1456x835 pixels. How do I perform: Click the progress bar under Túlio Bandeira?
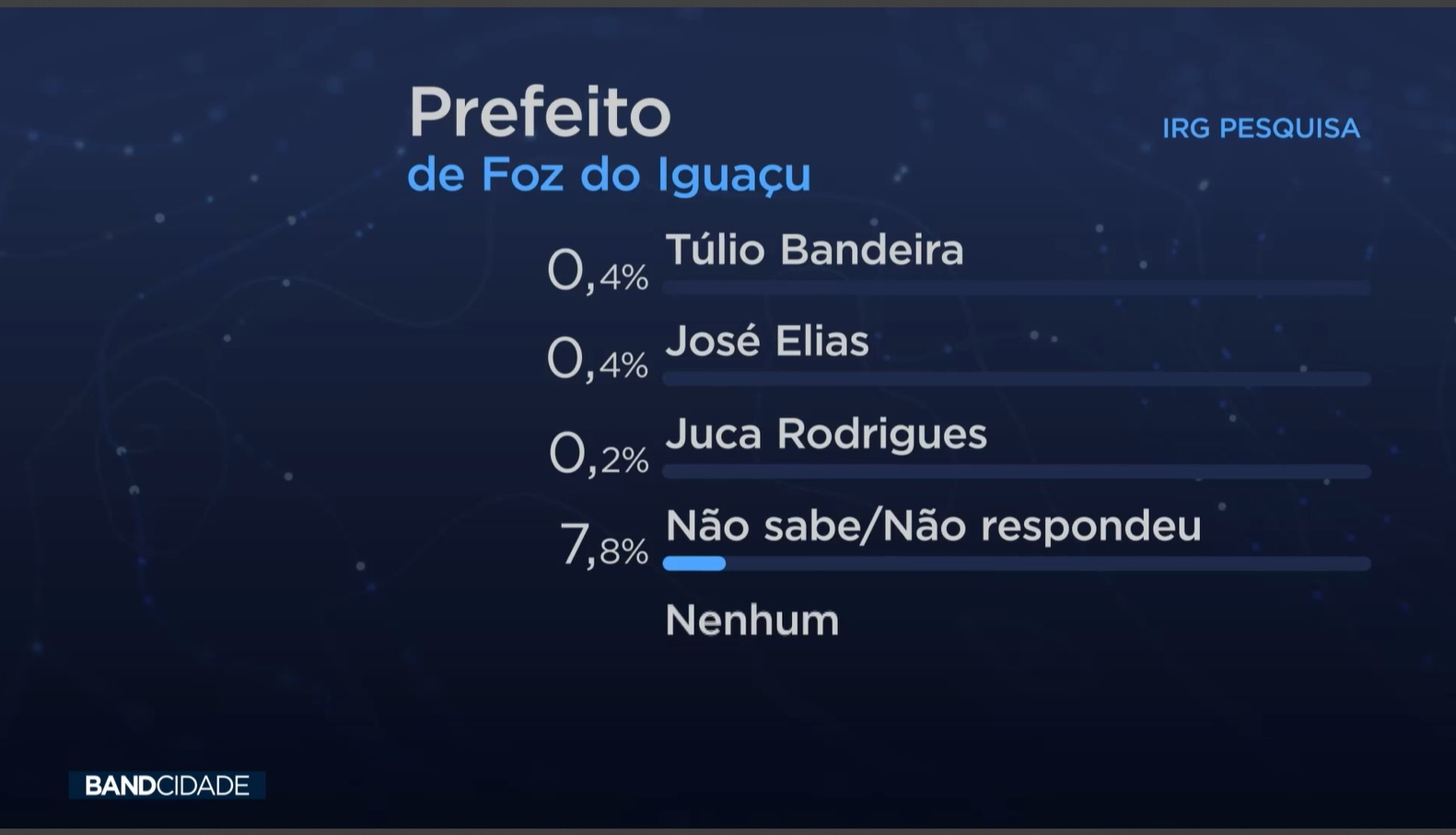[1016, 288]
